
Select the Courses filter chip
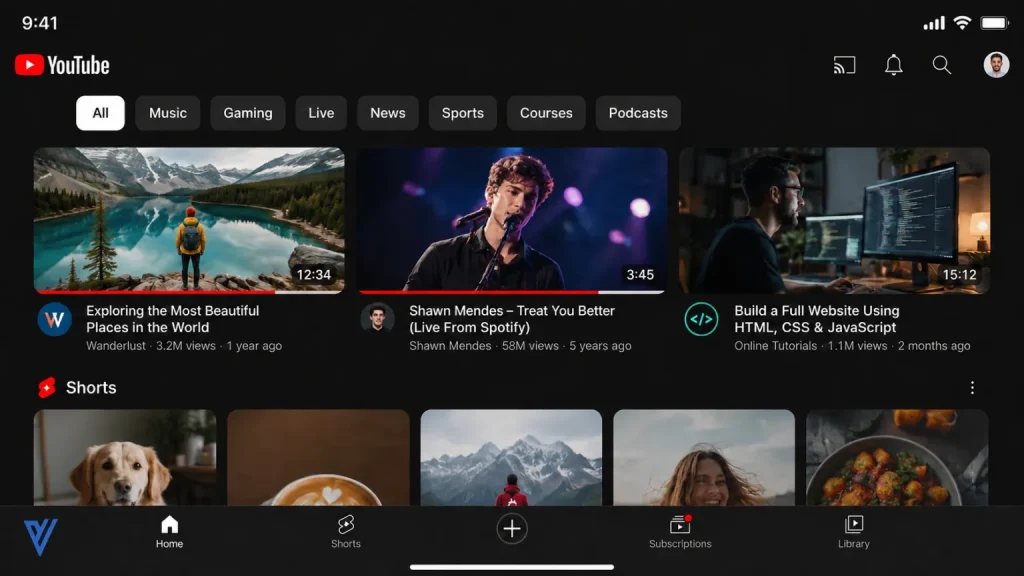546,113
